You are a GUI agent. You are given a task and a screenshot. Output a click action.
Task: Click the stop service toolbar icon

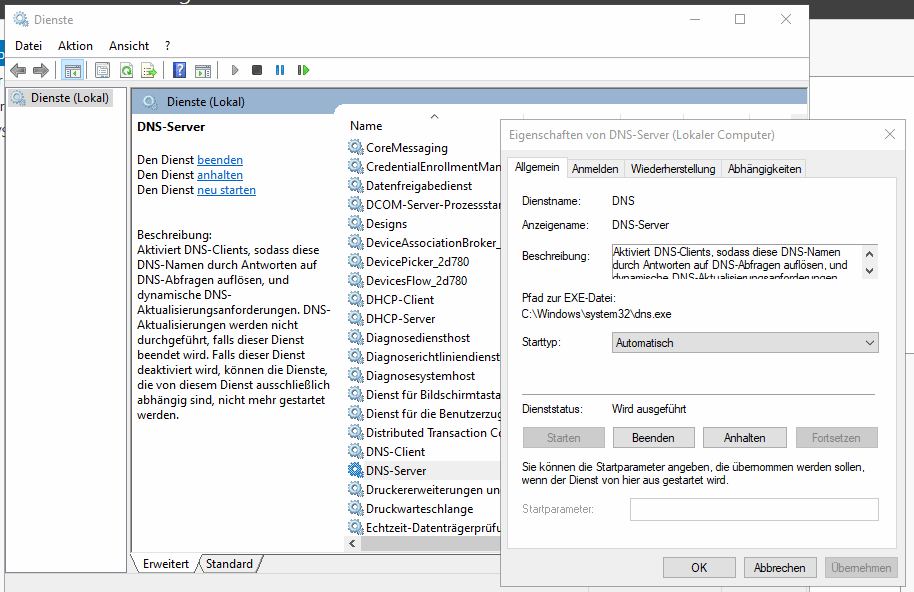click(258, 70)
